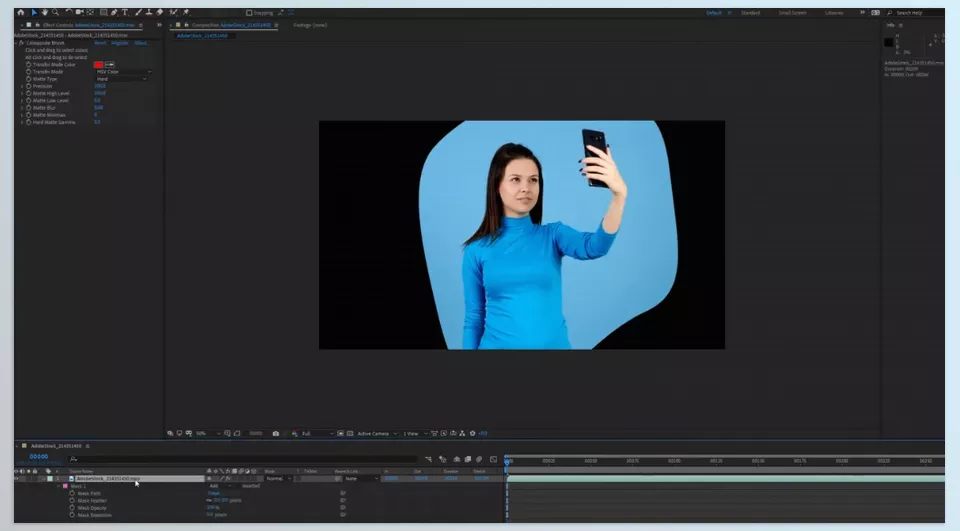Click the Home icon in the toolbar

pos(21,12)
